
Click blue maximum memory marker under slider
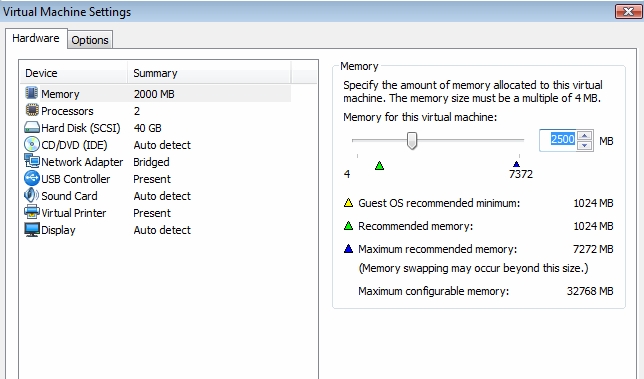tap(516, 164)
